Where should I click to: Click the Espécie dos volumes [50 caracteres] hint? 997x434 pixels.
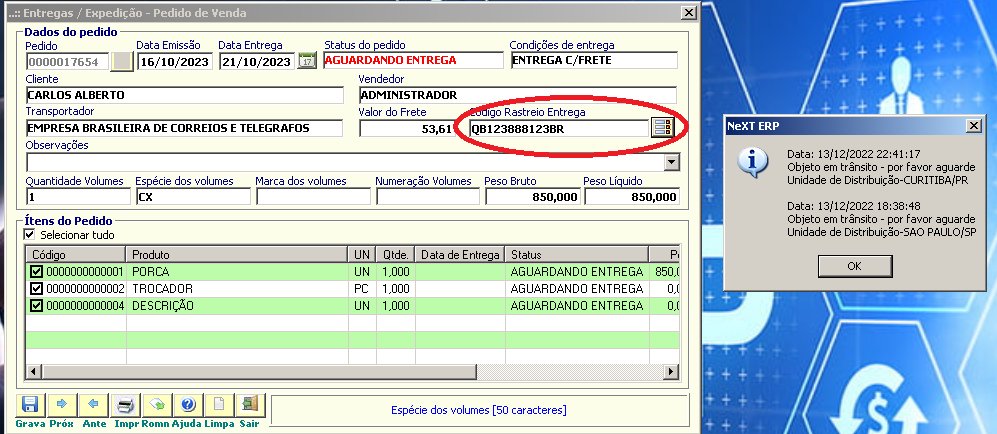click(479, 410)
